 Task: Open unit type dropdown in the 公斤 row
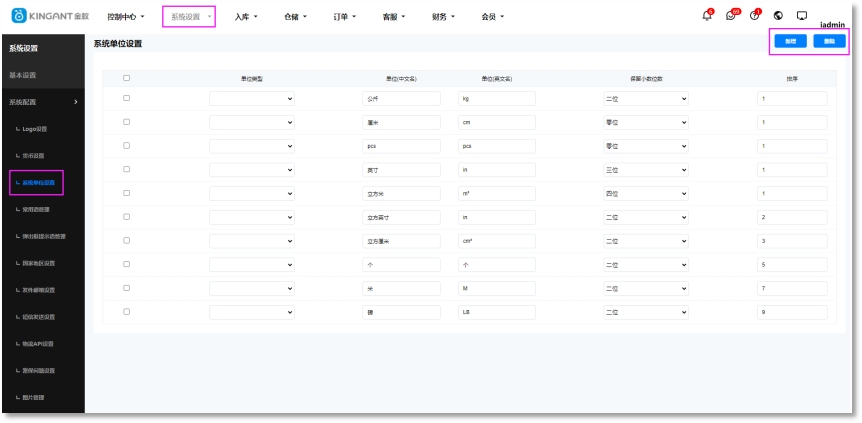pyautogui.click(x=252, y=99)
